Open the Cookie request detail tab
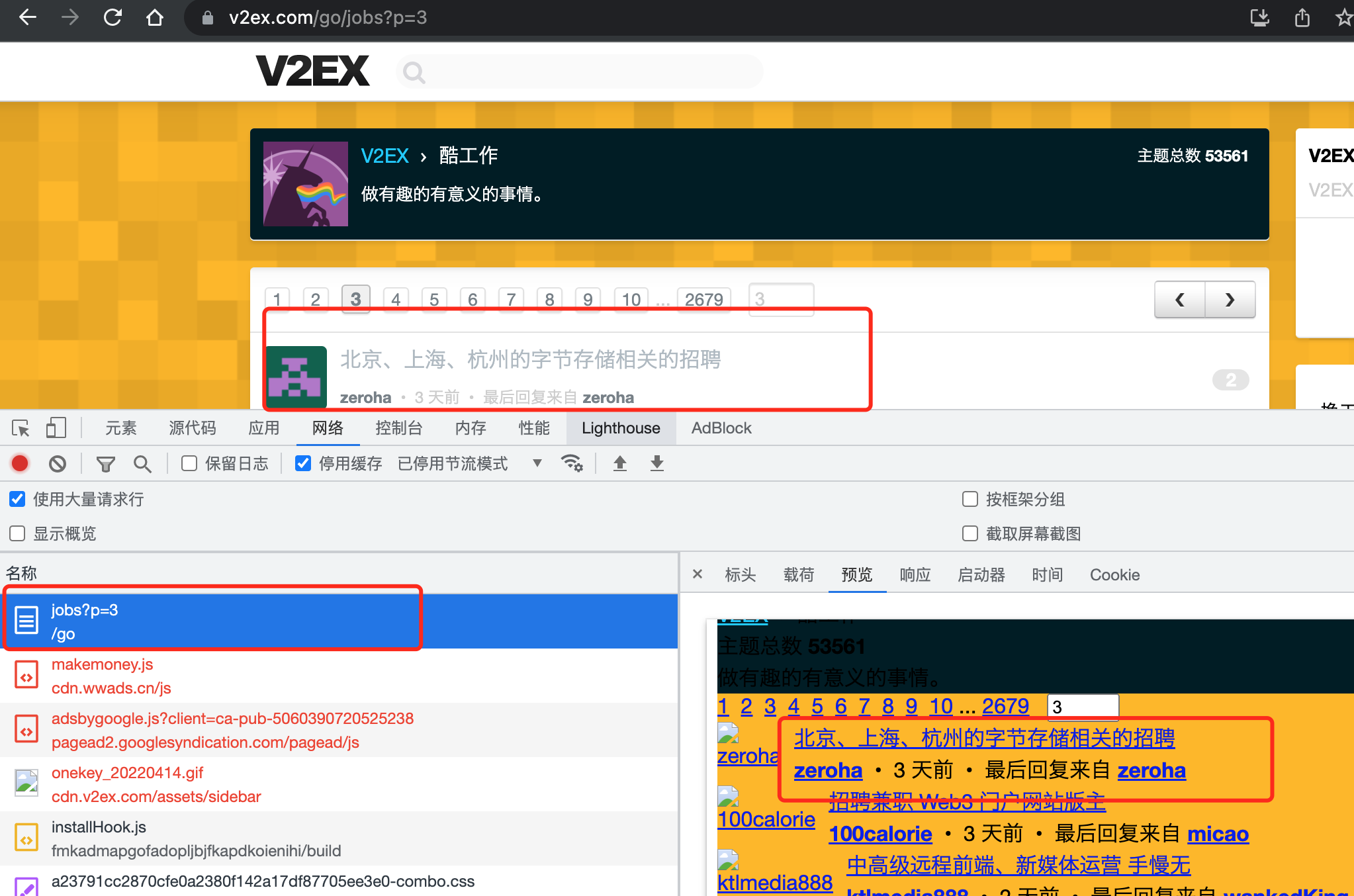Viewport: 1354px width, 896px height. click(1114, 574)
